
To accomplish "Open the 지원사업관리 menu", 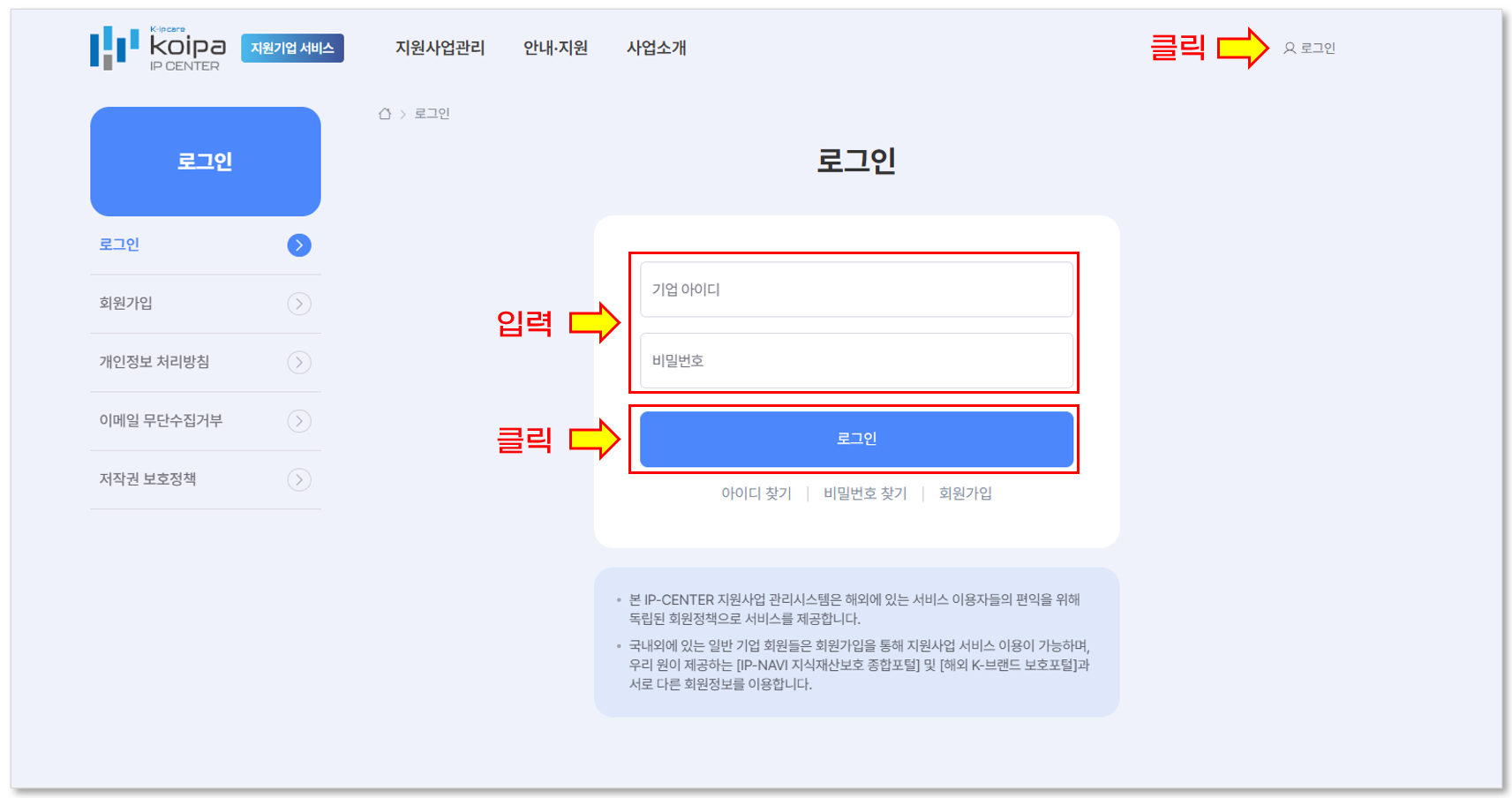I will pos(440,48).
